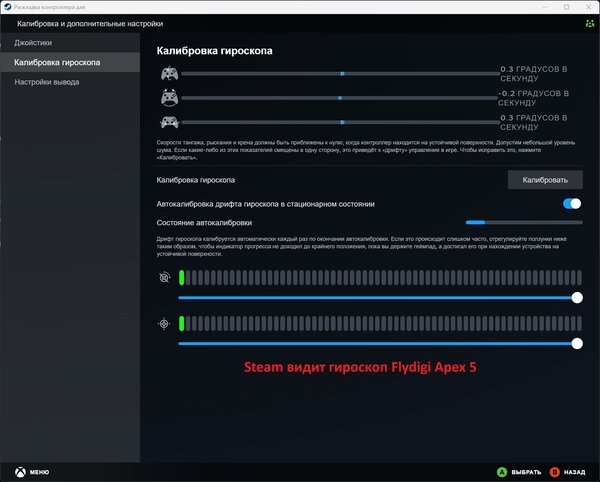The height and width of the screenshot is (482, 600).
Task: Close the controller layout window
Action: coord(589,7)
